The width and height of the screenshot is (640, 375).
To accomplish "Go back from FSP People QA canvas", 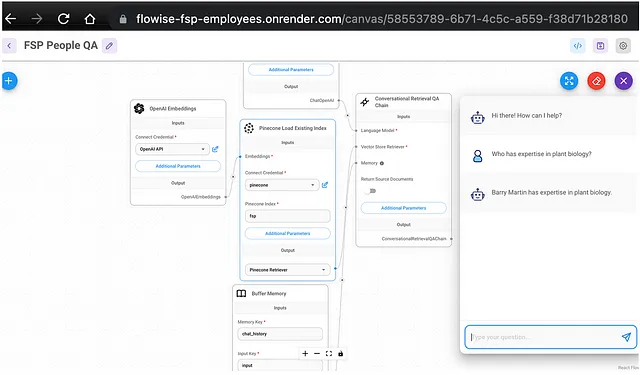I will tap(9, 46).
